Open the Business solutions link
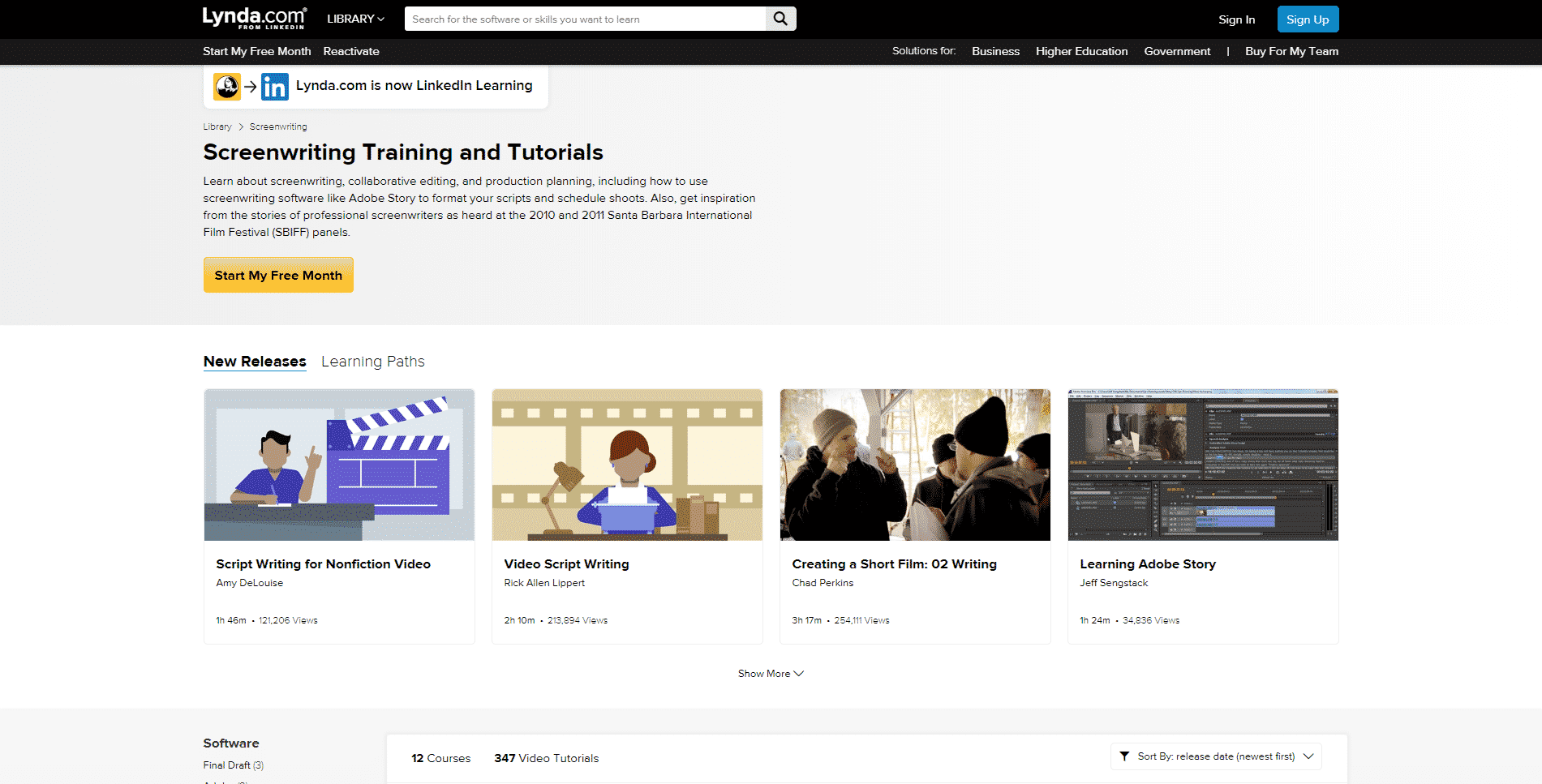Screen dimensions: 1542x784 coord(995,51)
